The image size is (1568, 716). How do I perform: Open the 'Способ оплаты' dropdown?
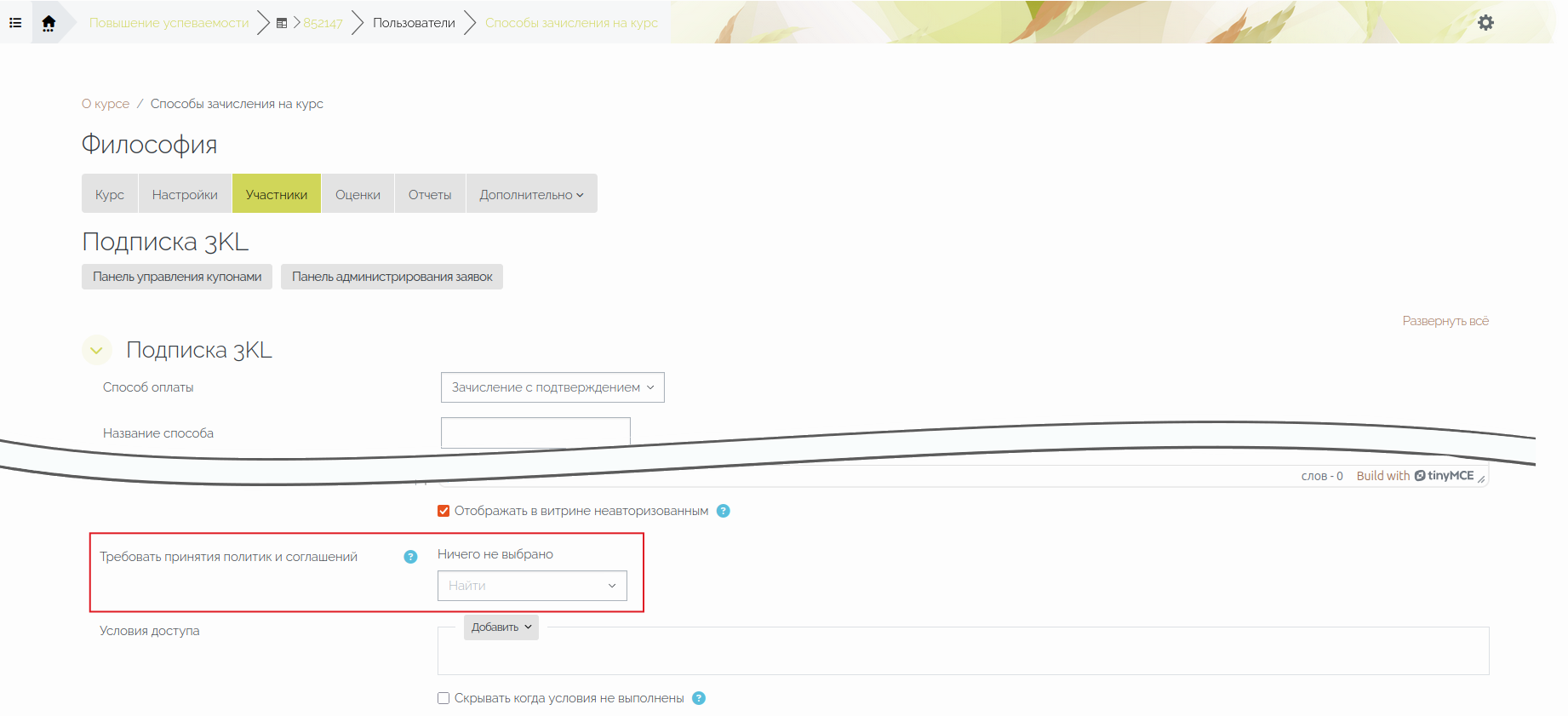552,387
